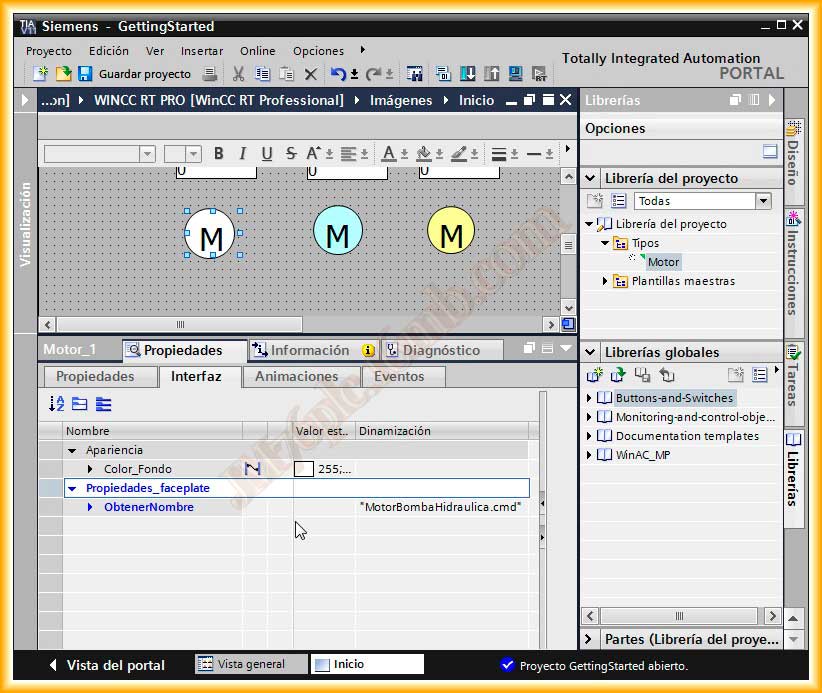Click Vista del portal button
Image resolution: width=822 pixels, height=693 pixels.
pos(107,665)
